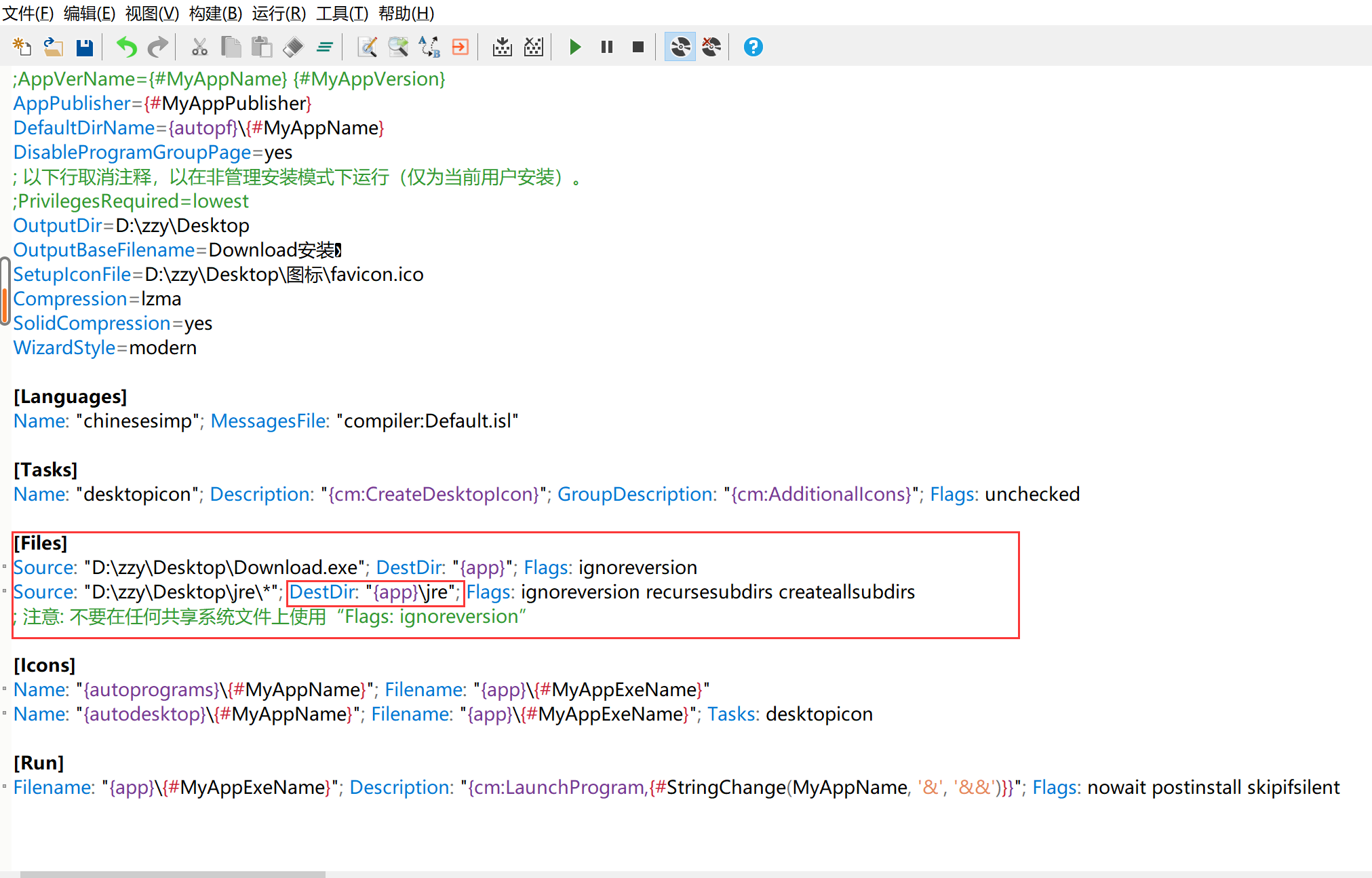
Task: Open Find with the document magnifier icon
Action: (367, 47)
